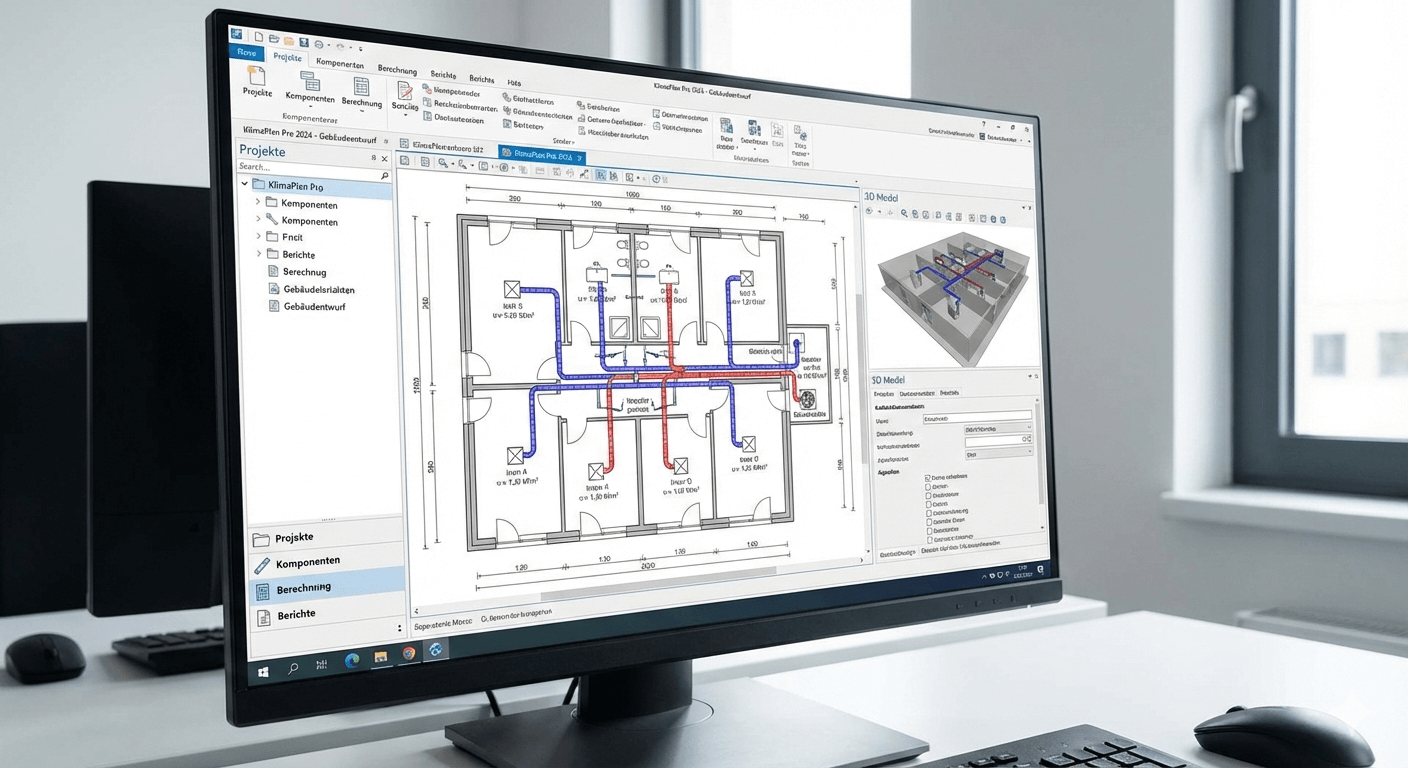Toggle the checked checkbox in the properties list

click(x=929, y=478)
